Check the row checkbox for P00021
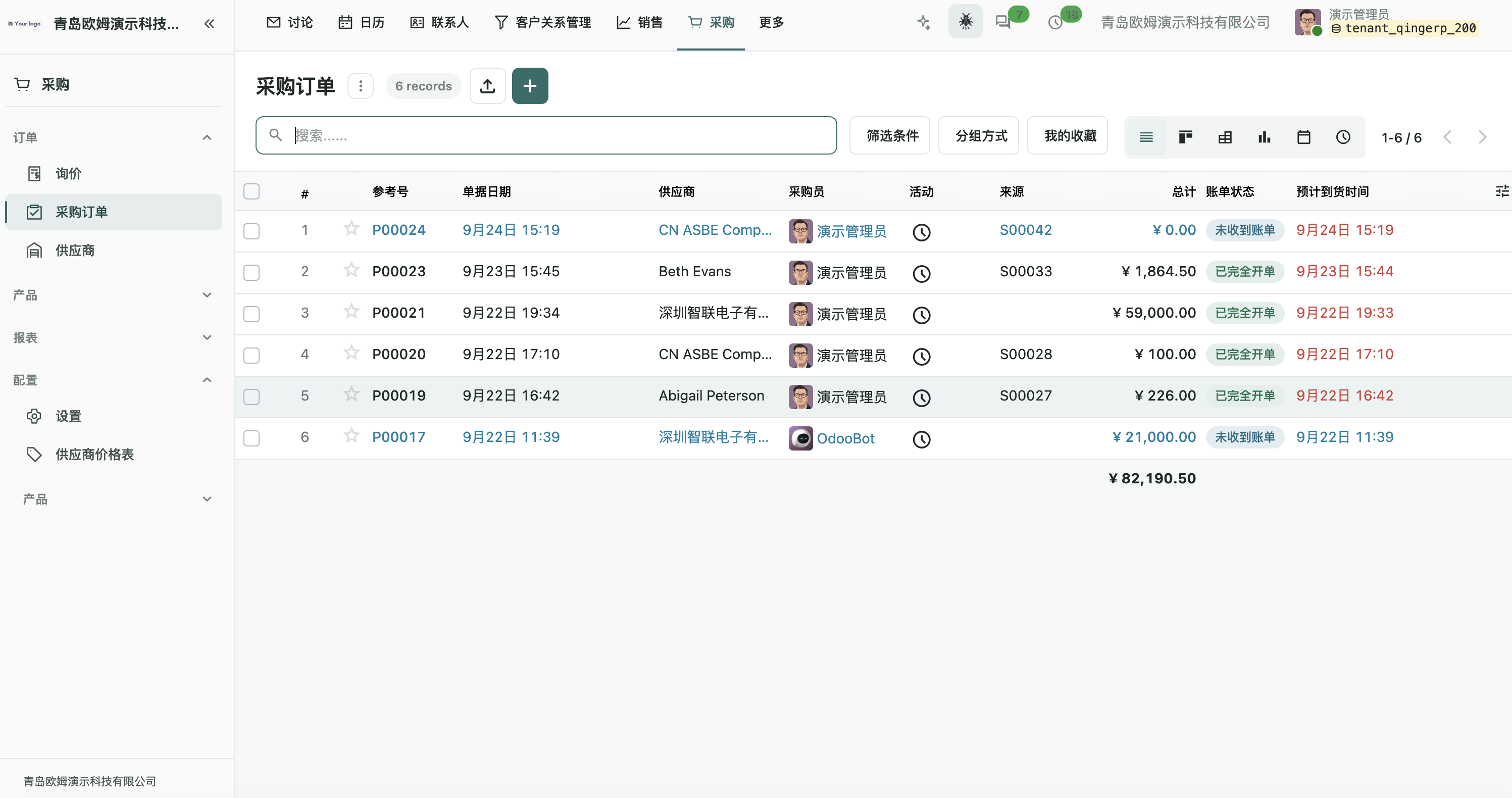This screenshot has height=798, width=1512. pos(251,314)
